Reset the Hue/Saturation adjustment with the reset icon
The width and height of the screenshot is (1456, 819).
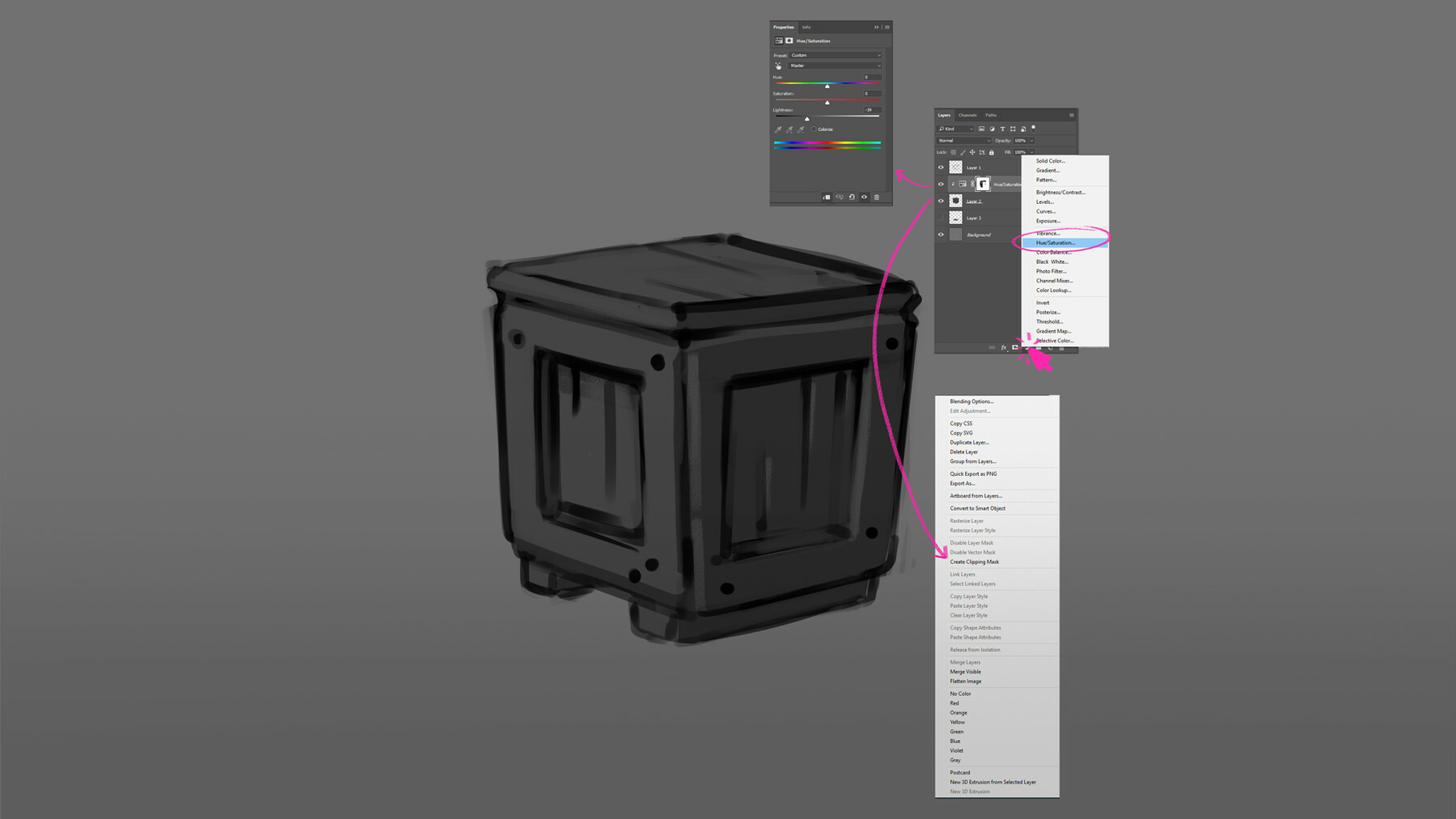click(x=852, y=197)
